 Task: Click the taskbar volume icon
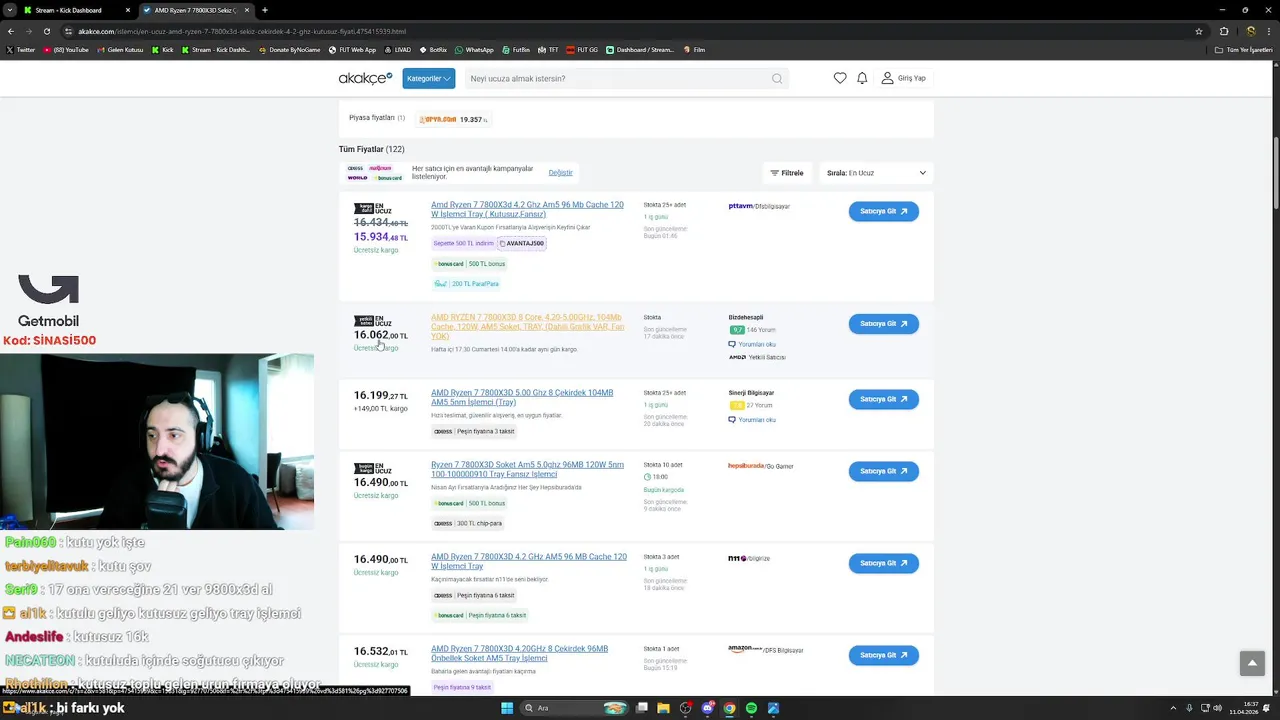[1219, 708]
